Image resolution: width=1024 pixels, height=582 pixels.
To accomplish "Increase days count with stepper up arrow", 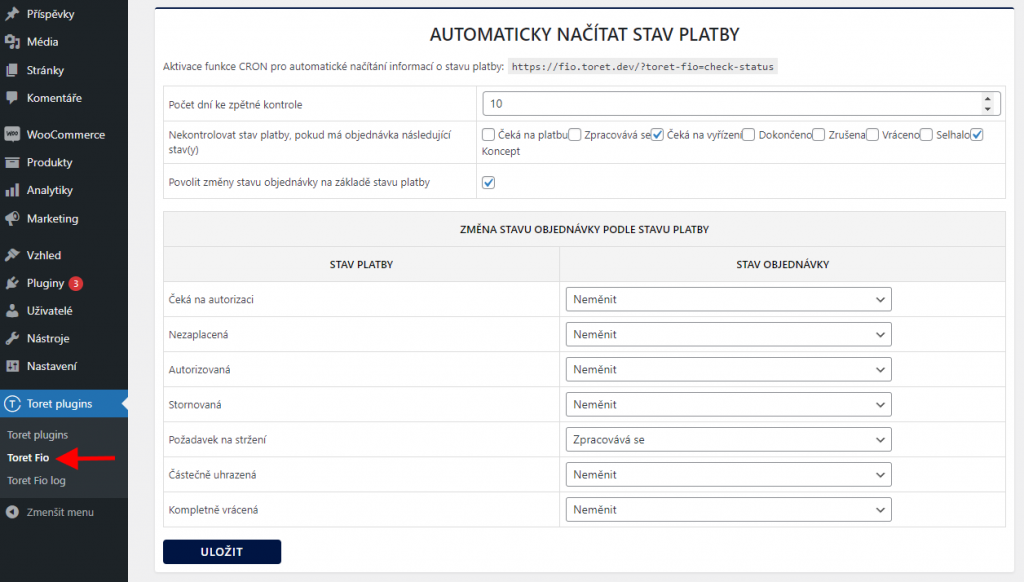I will pos(987,99).
